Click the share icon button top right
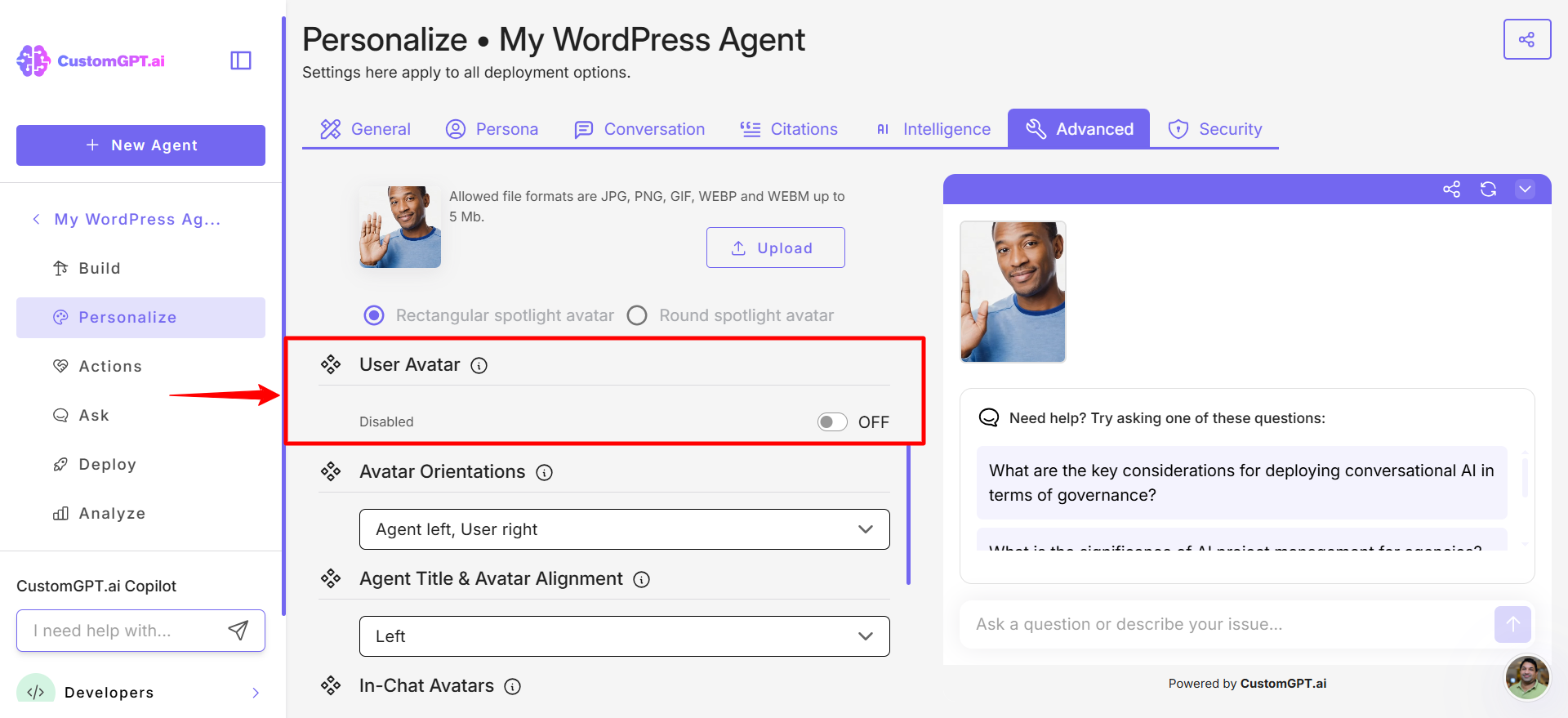This screenshot has width=1568, height=718. point(1526,39)
